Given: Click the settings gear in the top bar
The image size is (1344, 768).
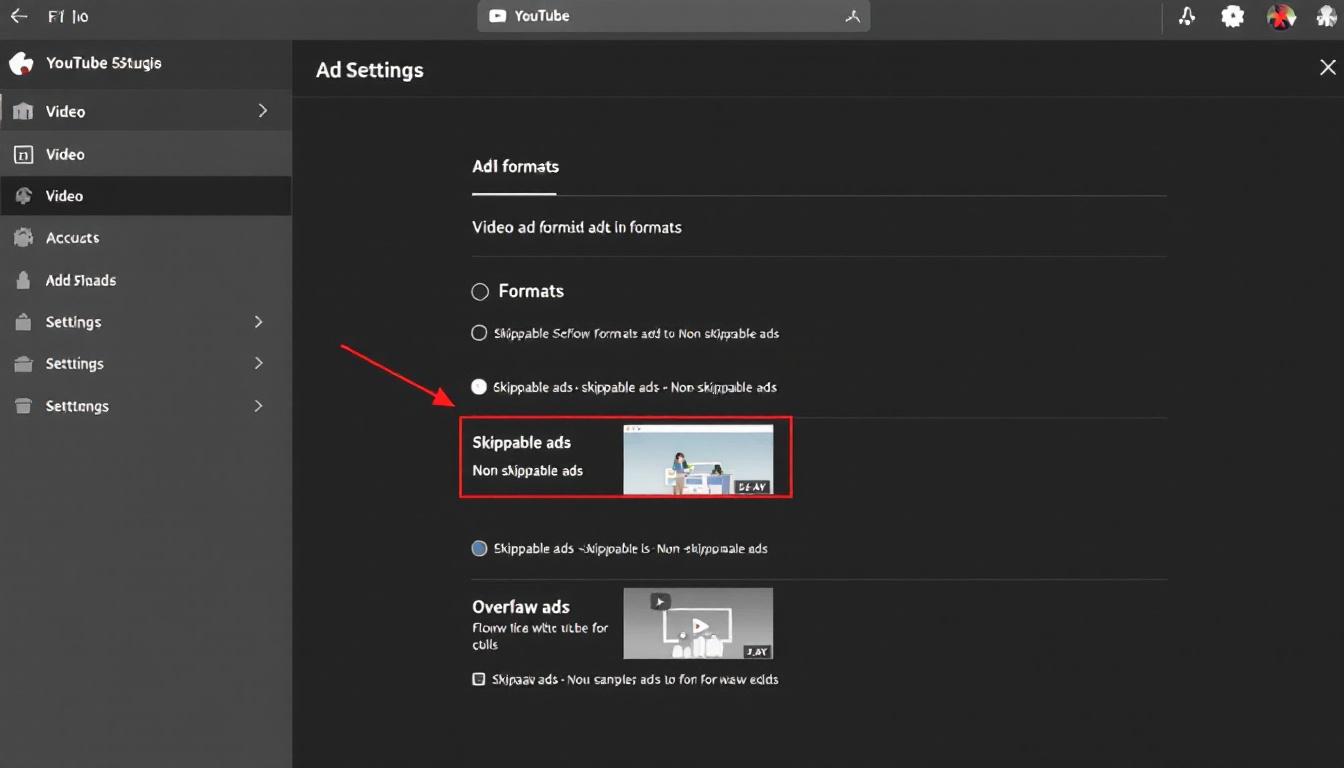Looking at the screenshot, I should pos(1232,15).
